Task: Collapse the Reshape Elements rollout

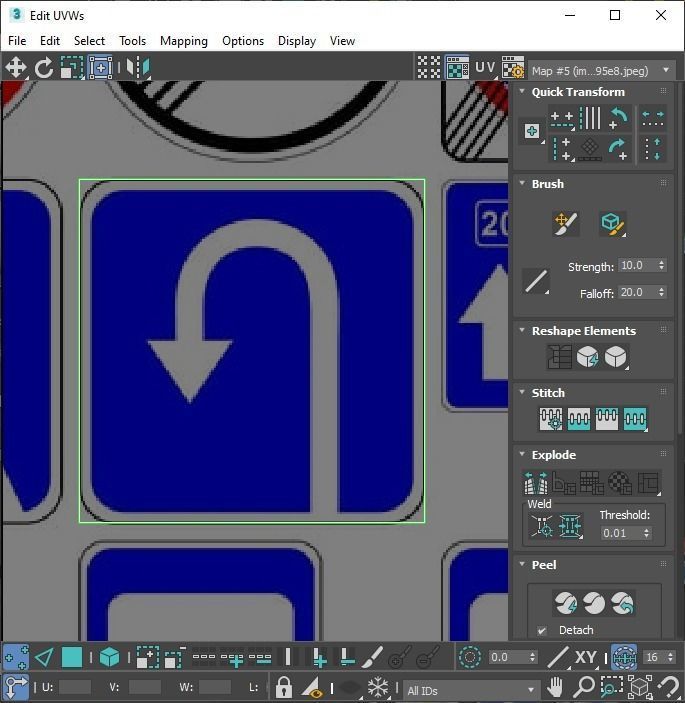Action: [x=522, y=330]
